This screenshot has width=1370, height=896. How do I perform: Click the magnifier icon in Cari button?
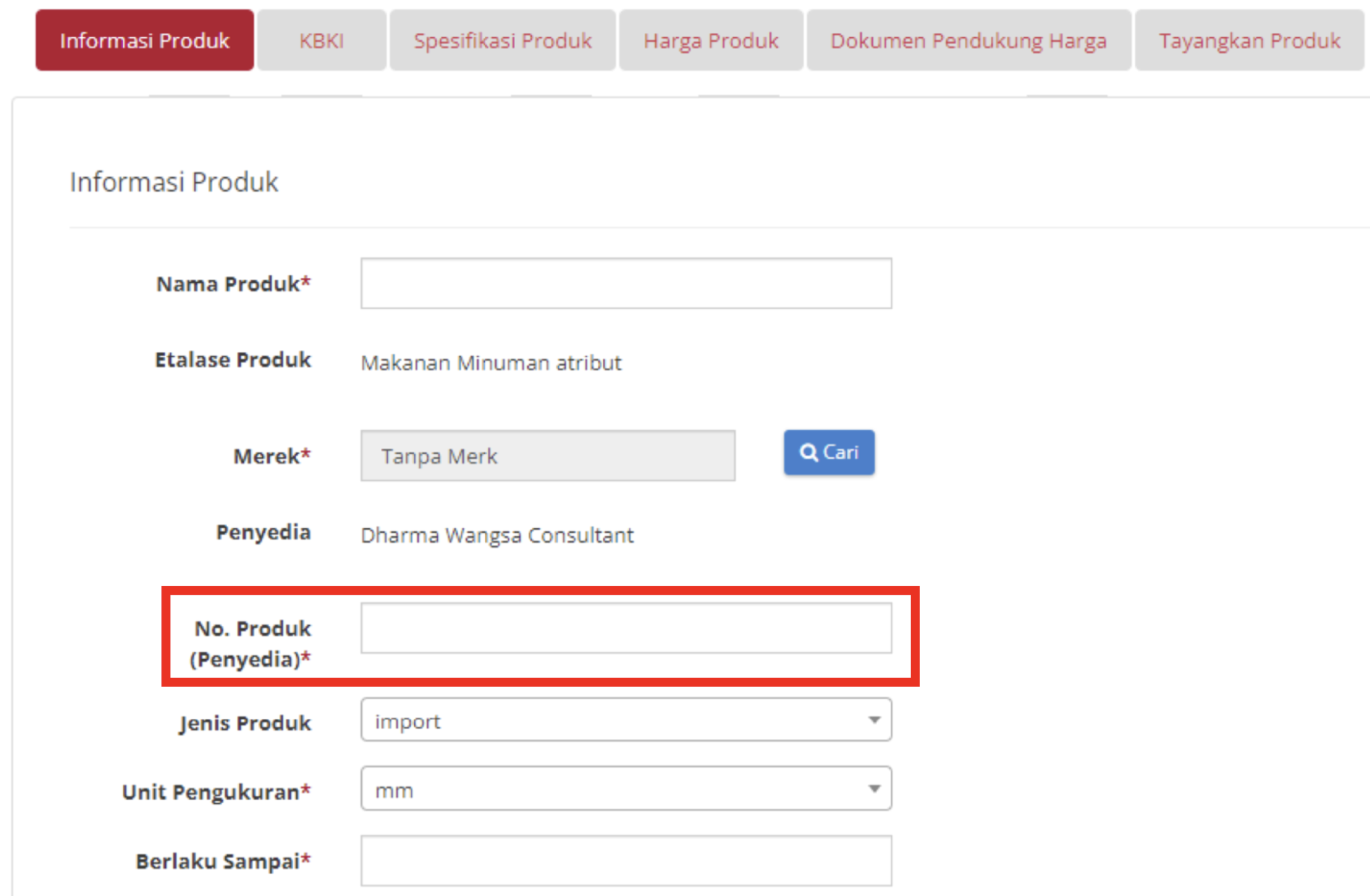click(809, 453)
